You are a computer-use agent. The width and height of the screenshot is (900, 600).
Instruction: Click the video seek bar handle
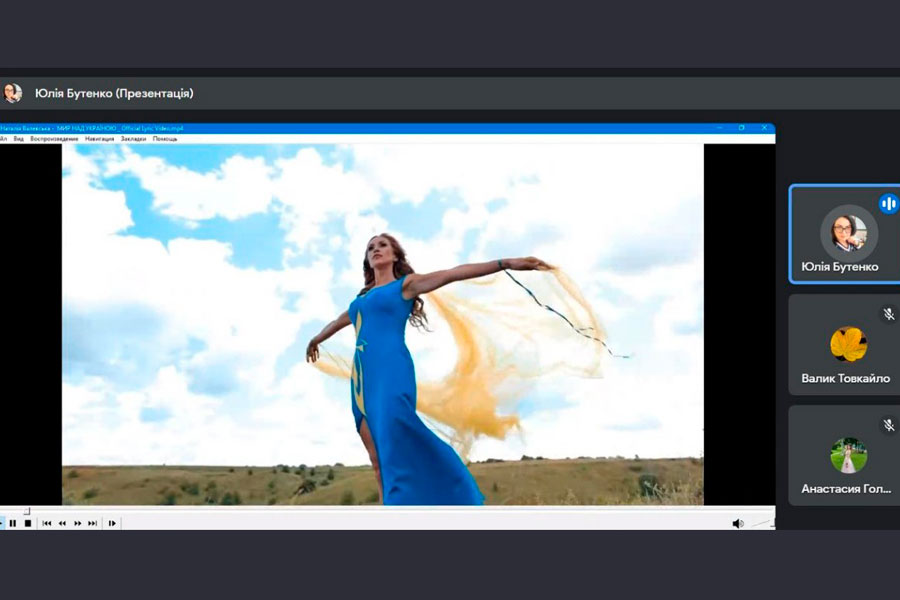tap(27, 511)
